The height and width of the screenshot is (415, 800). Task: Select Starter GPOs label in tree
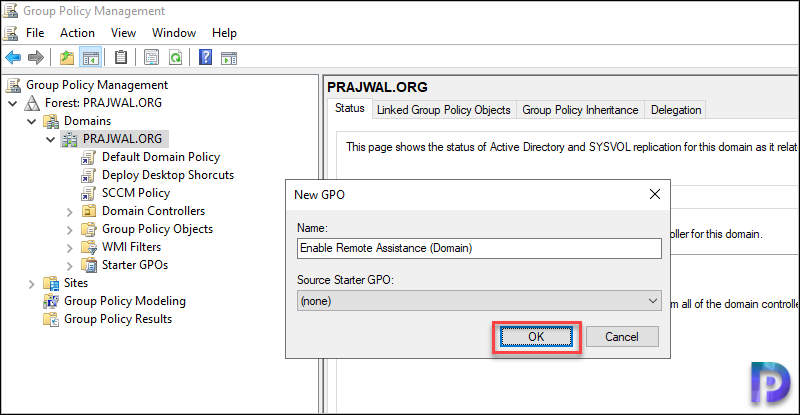(x=135, y=265)
